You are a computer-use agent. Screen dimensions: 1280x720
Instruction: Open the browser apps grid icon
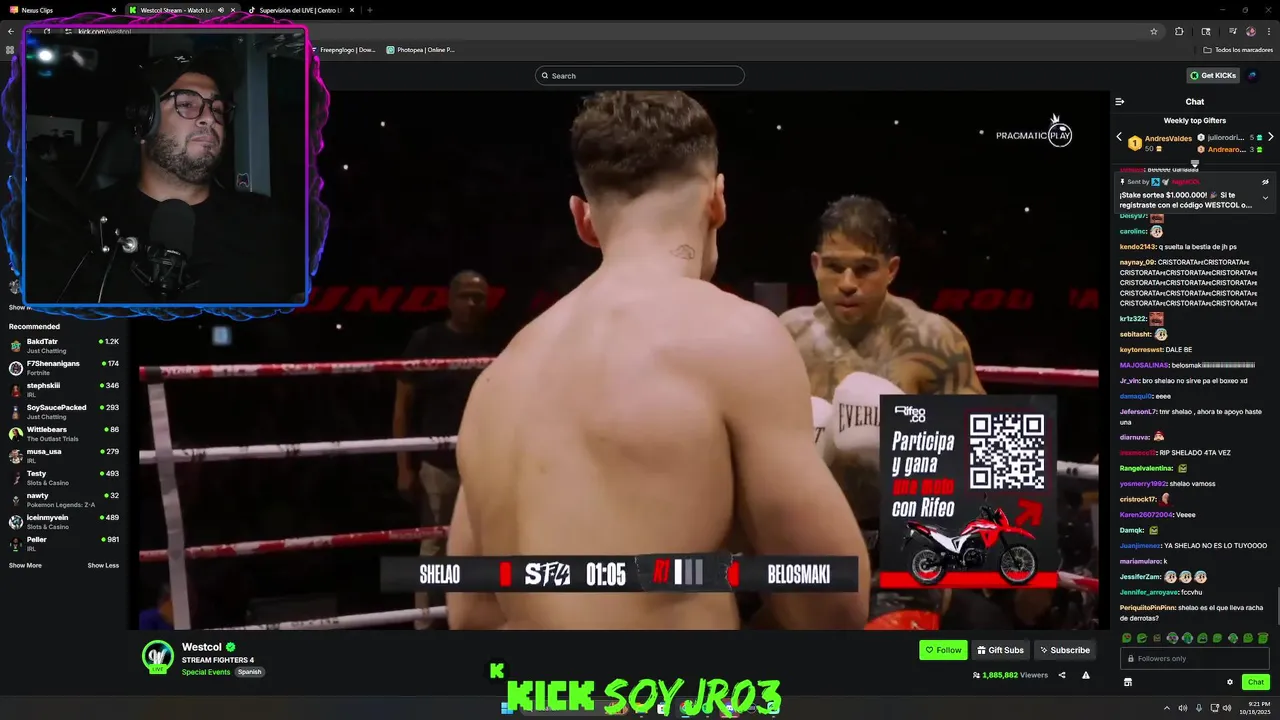[10, 49]
